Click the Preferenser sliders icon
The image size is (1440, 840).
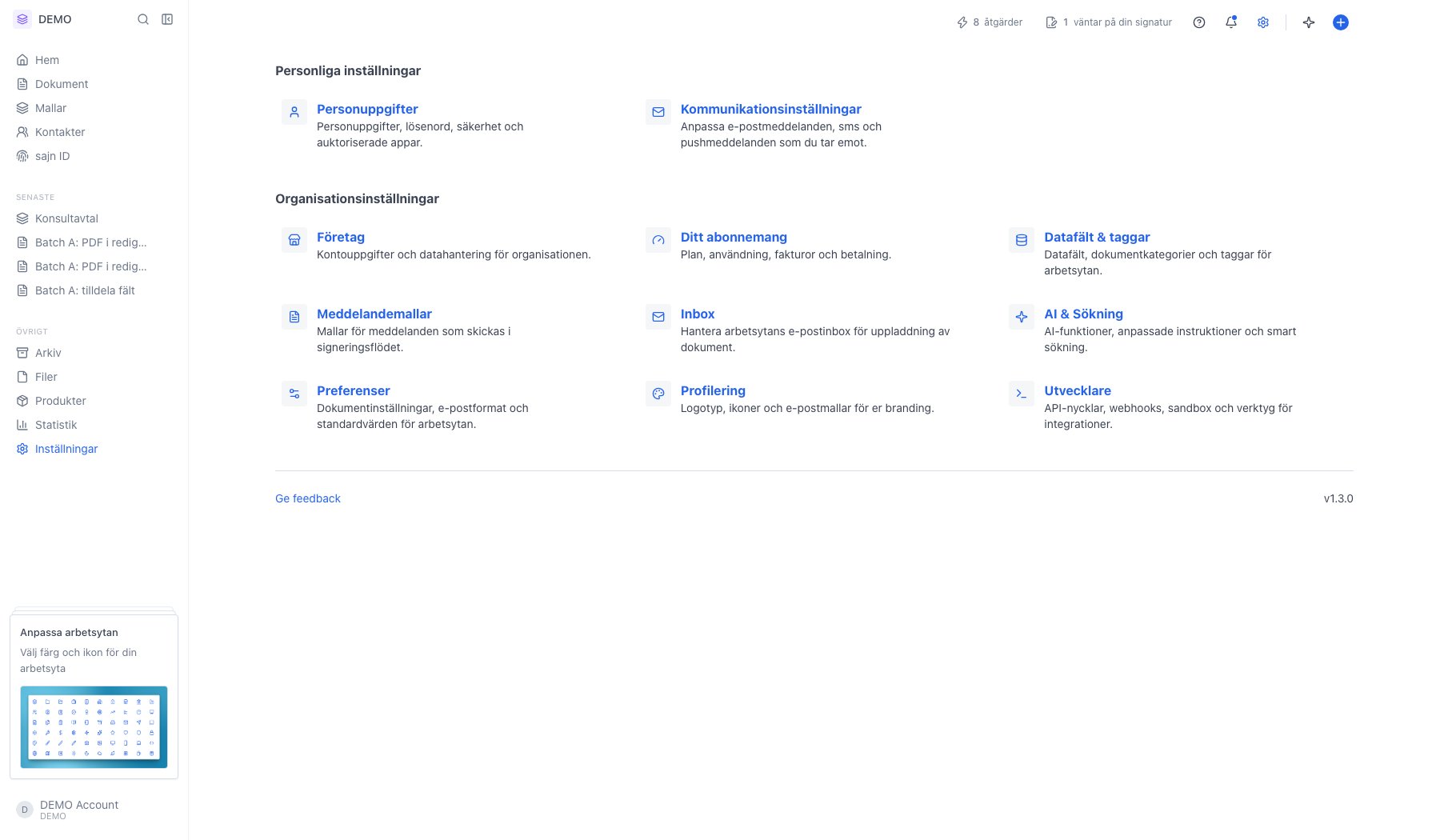(x=294, y=394)
